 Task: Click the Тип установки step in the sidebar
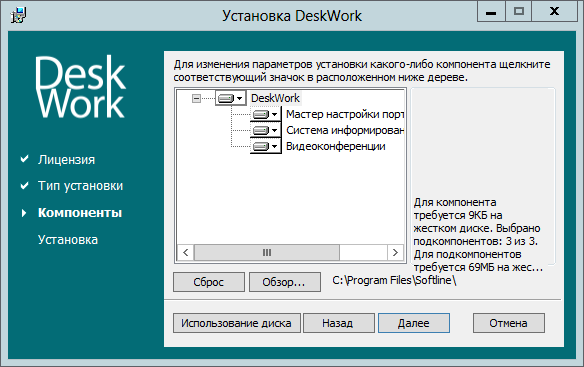(x=80, y=186)
